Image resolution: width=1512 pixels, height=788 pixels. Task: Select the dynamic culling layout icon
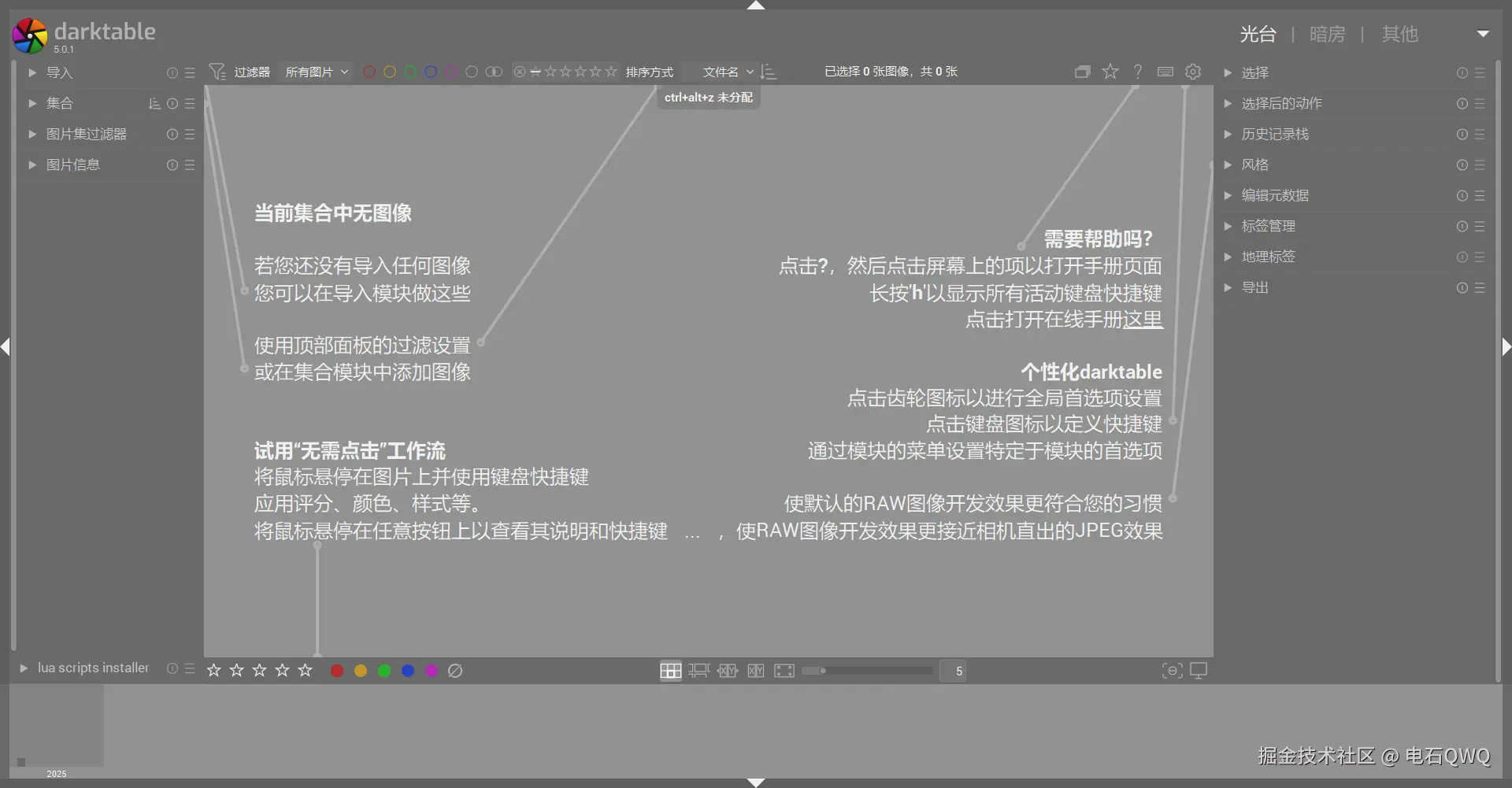tap(756, 671)
